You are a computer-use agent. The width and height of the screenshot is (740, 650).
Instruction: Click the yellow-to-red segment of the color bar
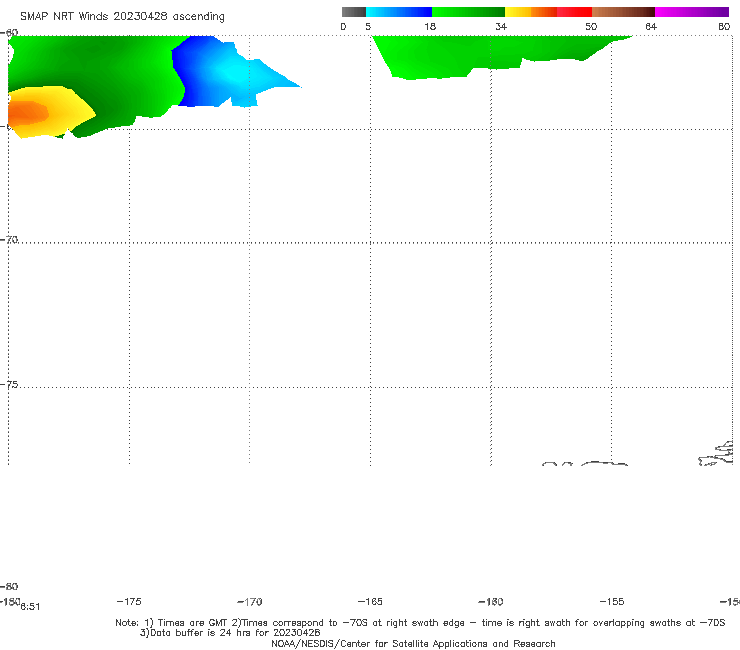pyautogui.click(x=548, y=12)
